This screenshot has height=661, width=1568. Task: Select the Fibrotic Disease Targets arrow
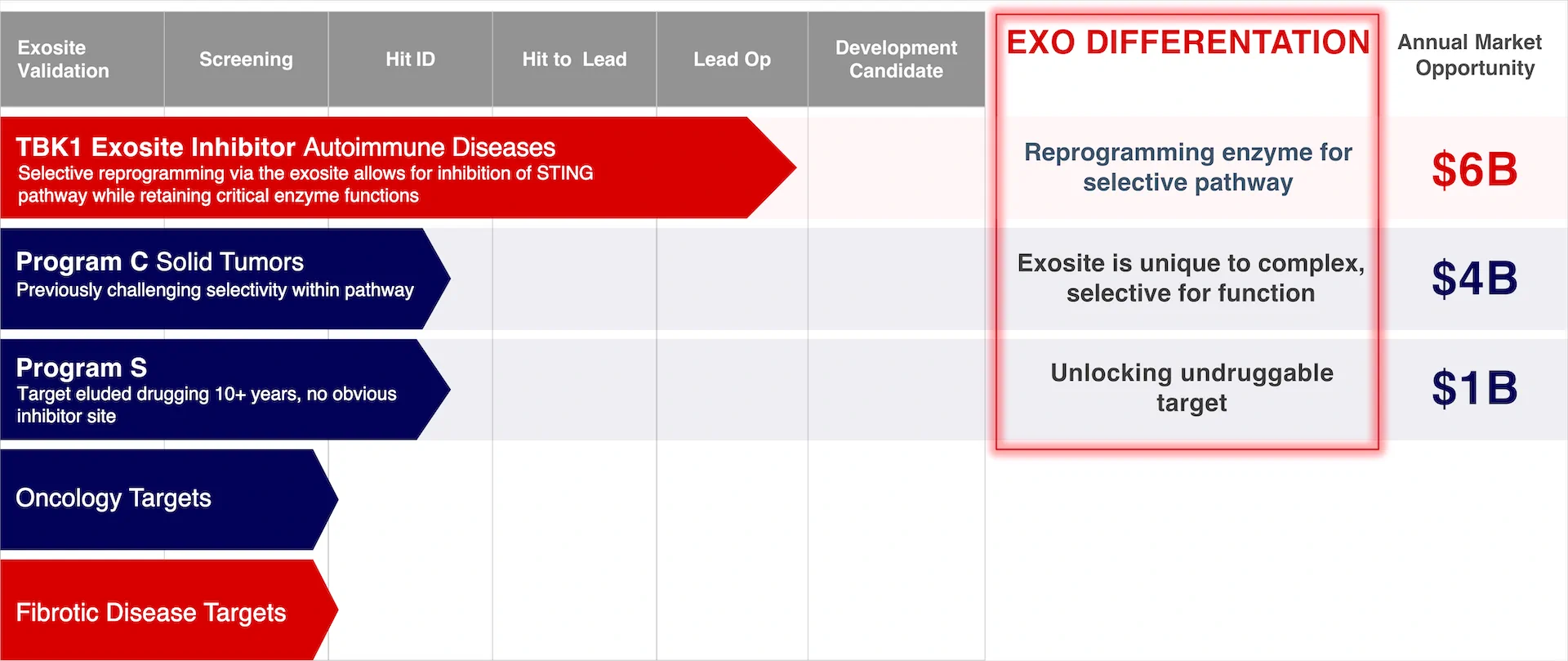(x=168, y=610)
